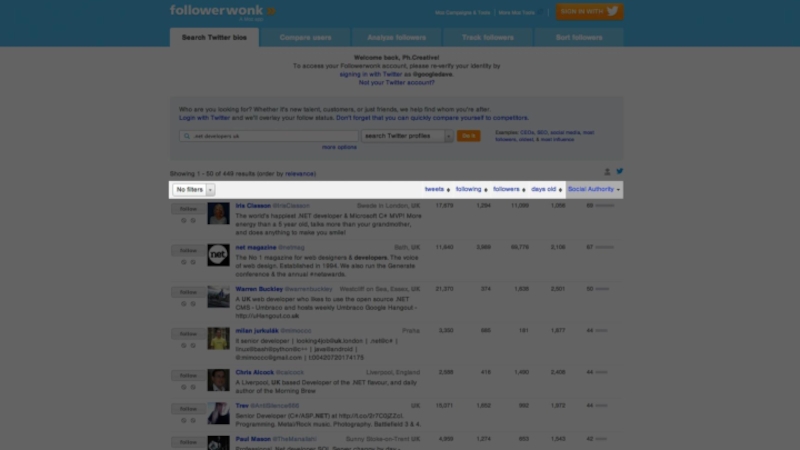This screenshot has height=450, width=800.
Task: Open the search Twitter profiles dropdown
Action: pos(407,136)
